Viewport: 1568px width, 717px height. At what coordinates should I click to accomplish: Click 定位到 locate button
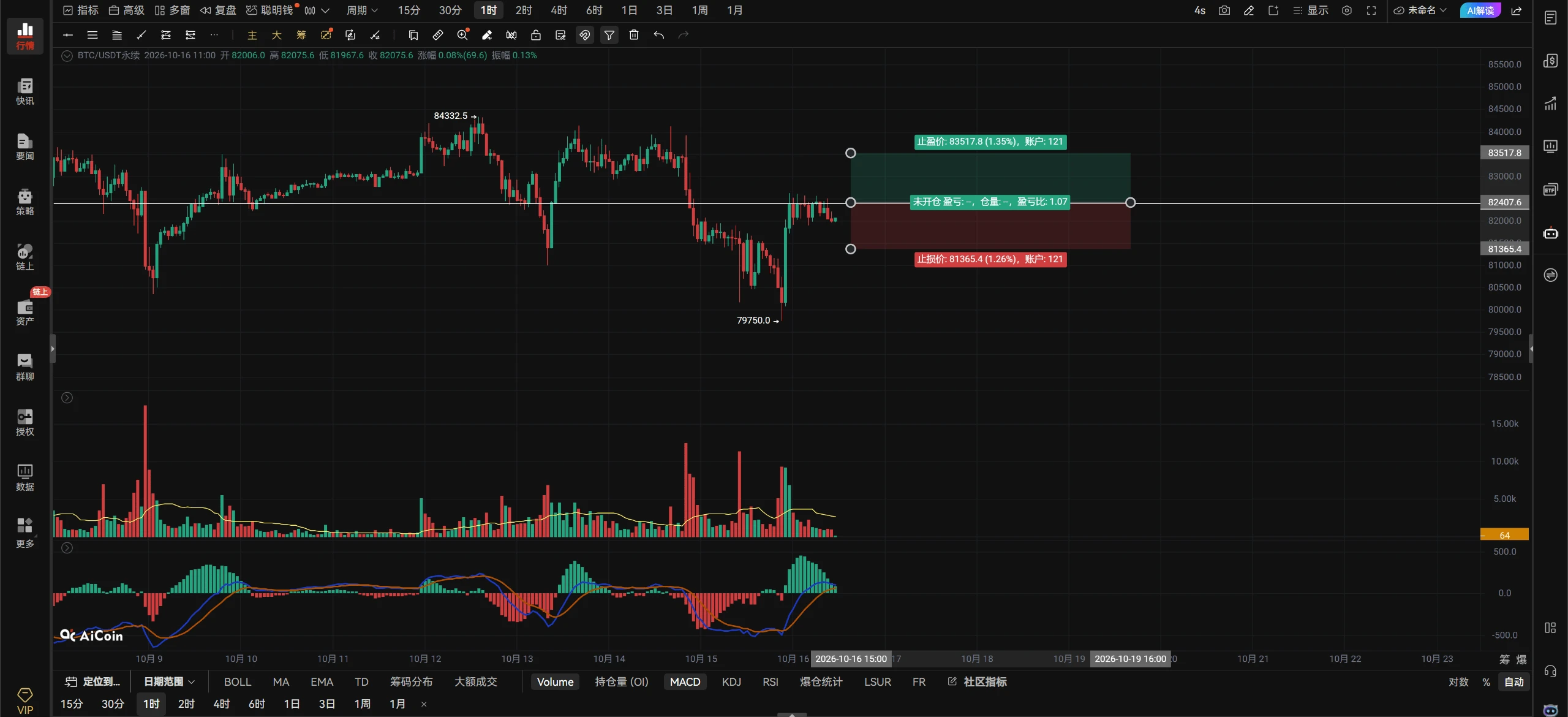click(93, 682)
